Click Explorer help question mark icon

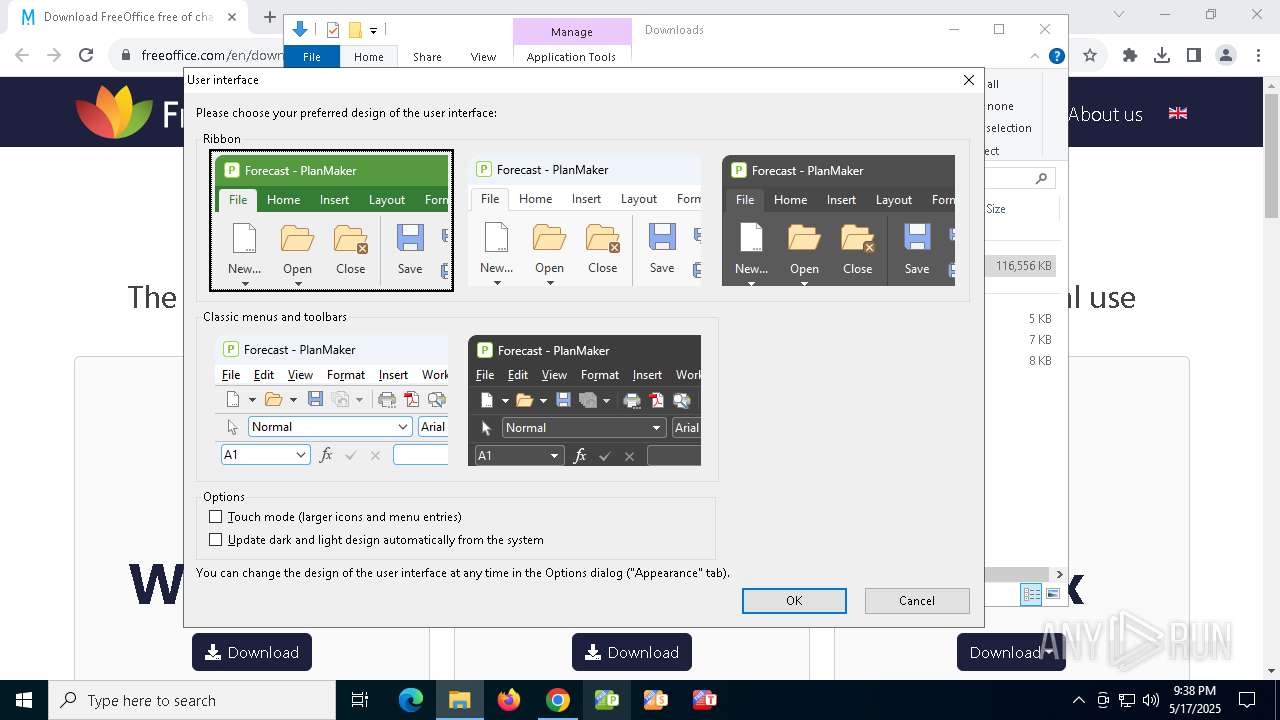click(x=1056, y=56)
